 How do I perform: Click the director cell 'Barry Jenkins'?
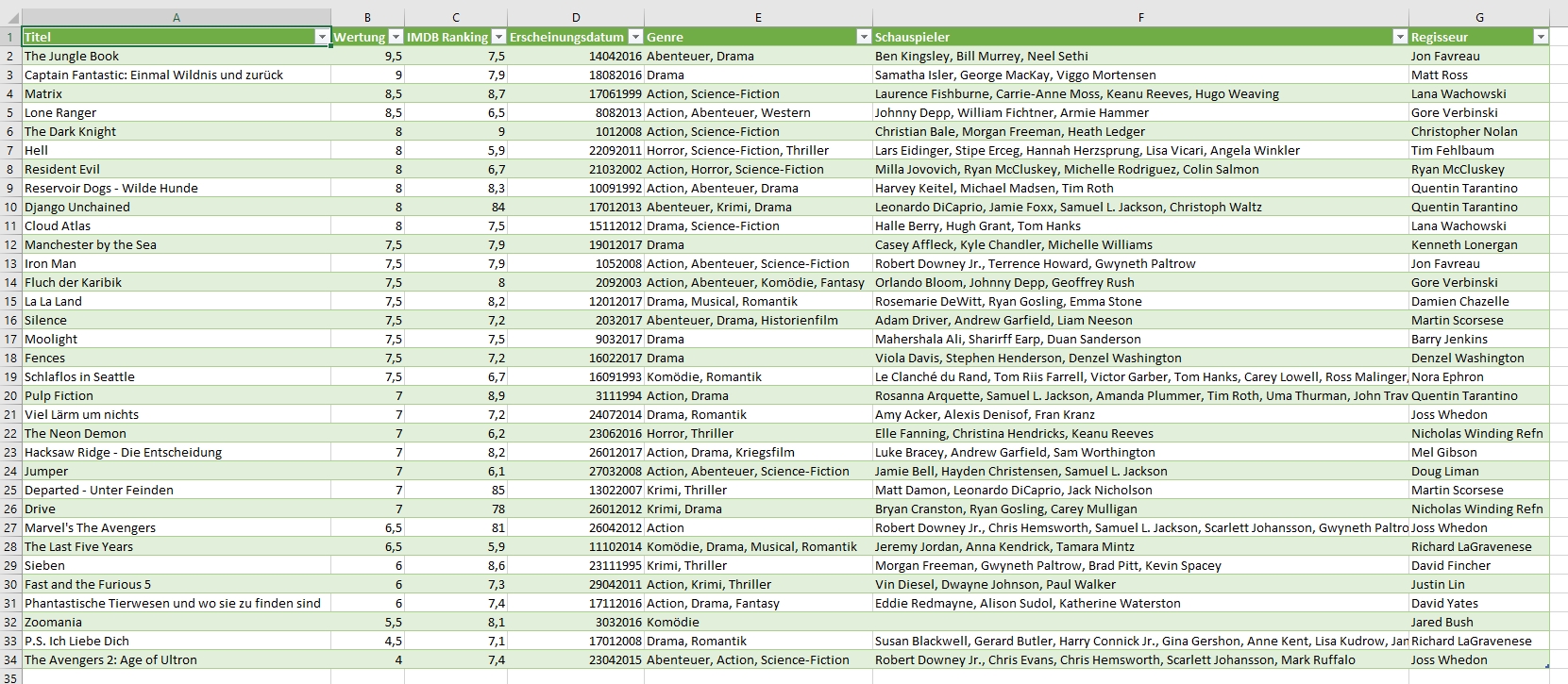tap(1479, 339)
